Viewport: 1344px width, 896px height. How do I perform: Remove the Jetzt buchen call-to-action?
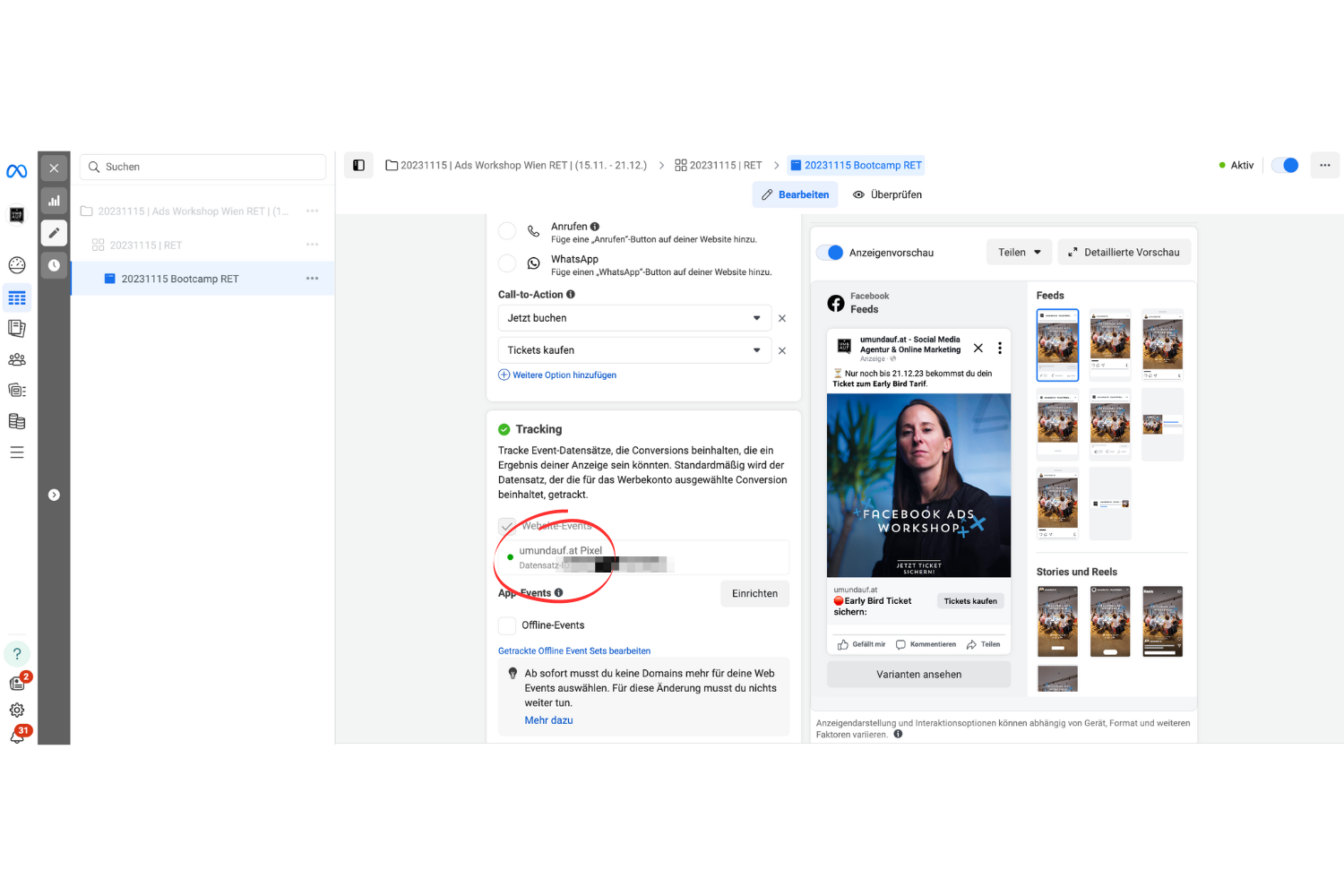tap(782, 318)
